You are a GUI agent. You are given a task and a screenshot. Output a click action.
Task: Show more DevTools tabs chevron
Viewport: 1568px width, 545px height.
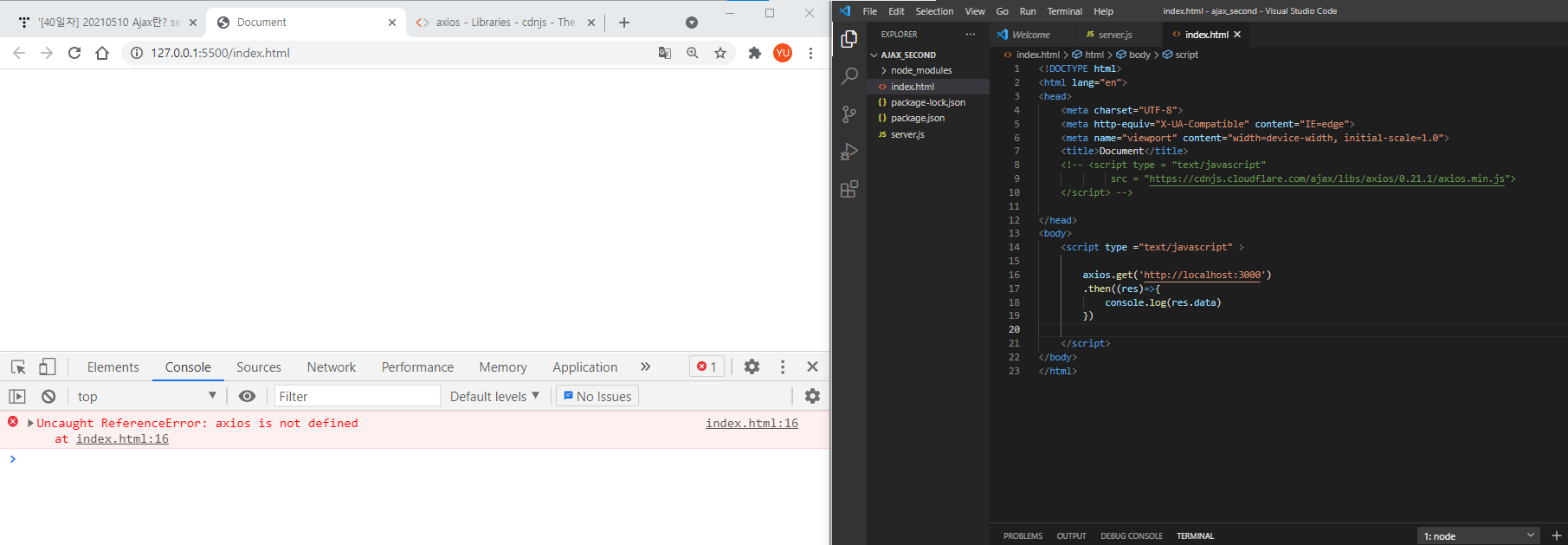(x=645, y=367)
